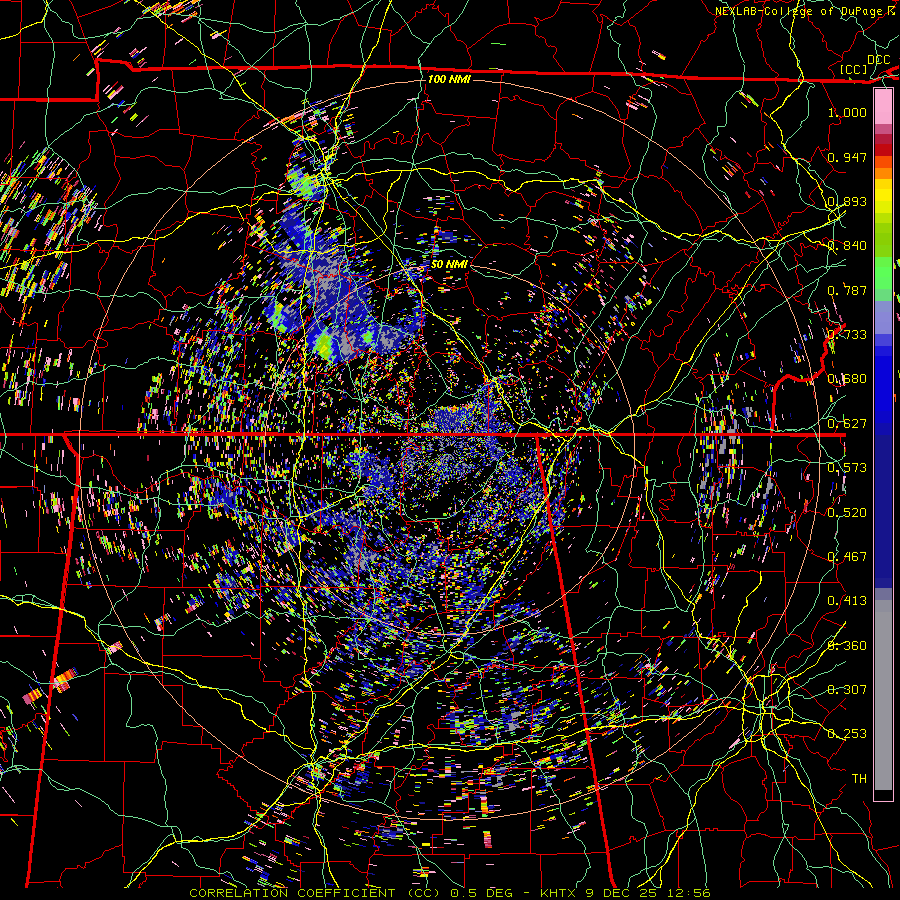Click the TH threshold label on scale

point(859,778)
